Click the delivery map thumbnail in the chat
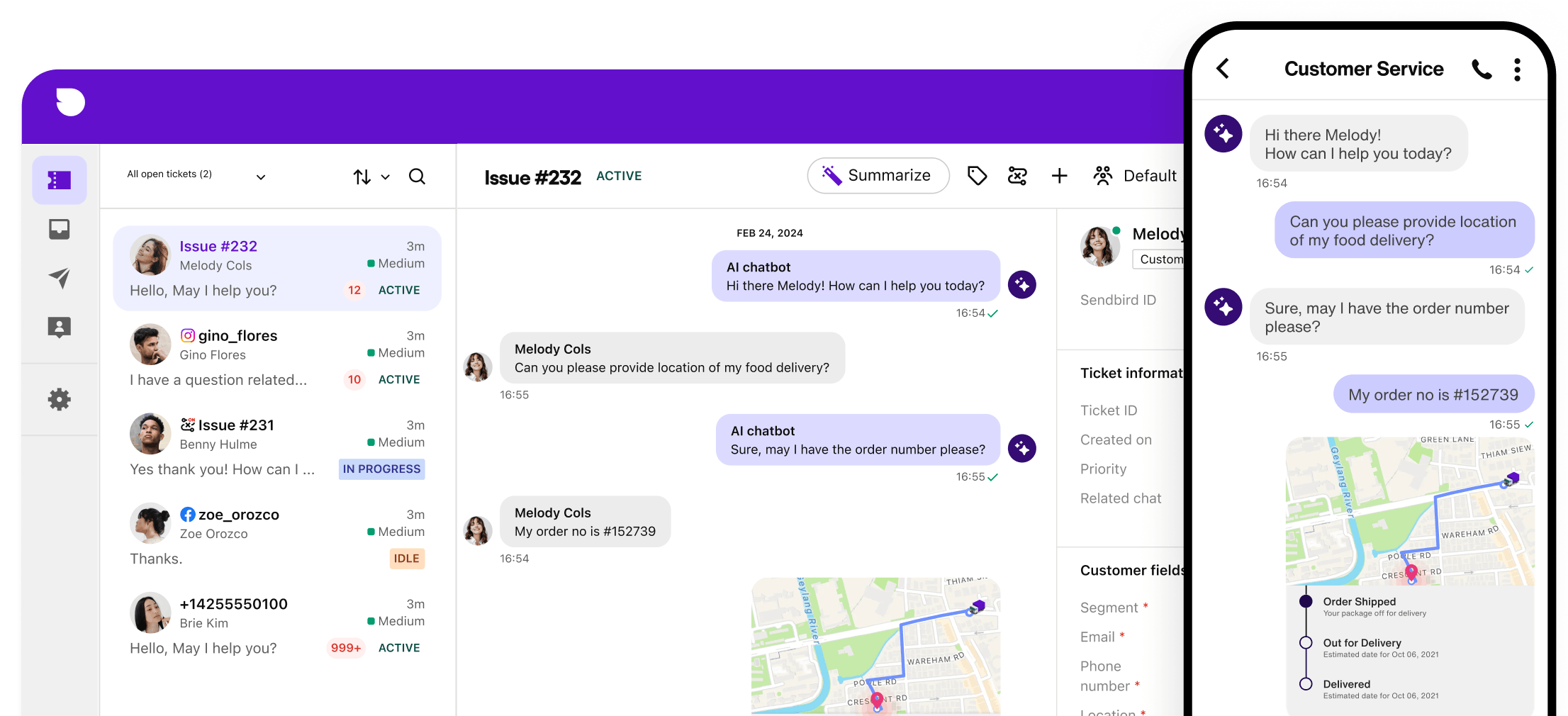 (x=875, y=645)
